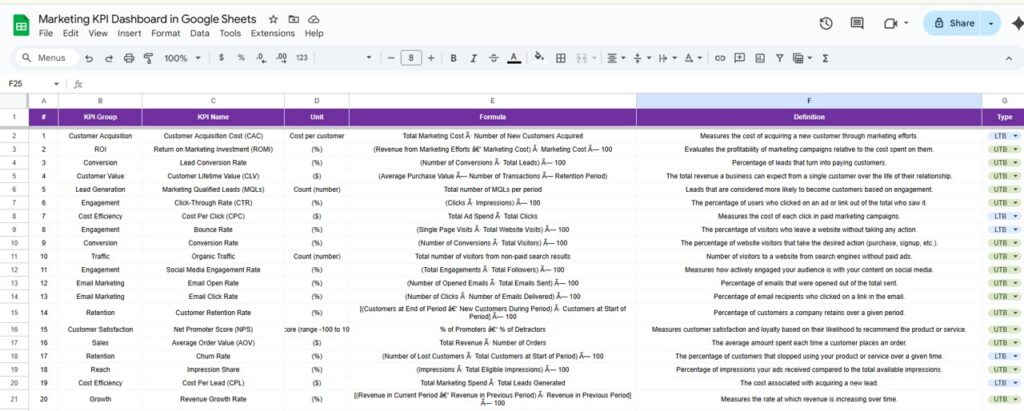Open text color picker
The image size is (1024, 411).
pos(514,58)
